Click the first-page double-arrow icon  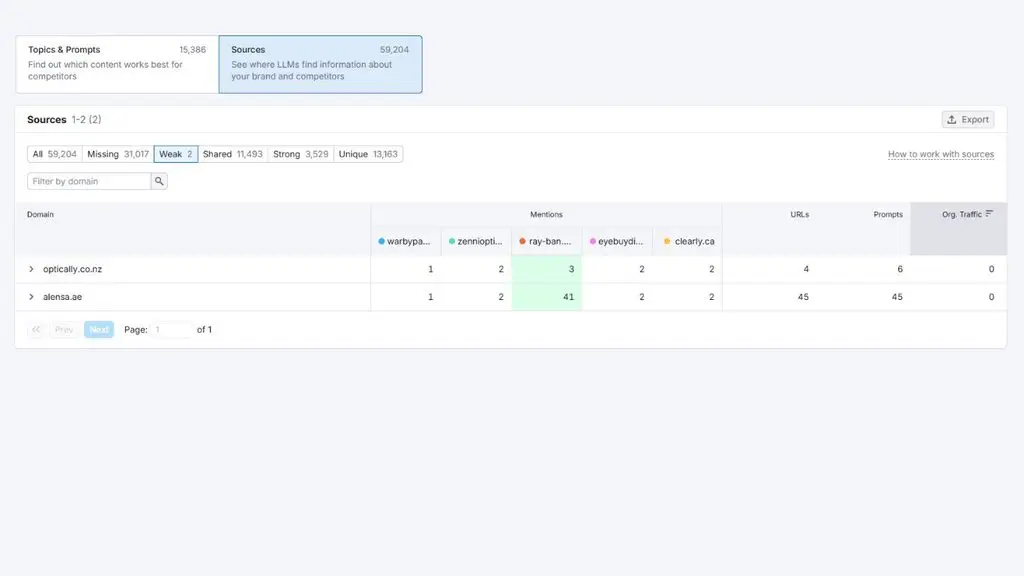point(36,330)
